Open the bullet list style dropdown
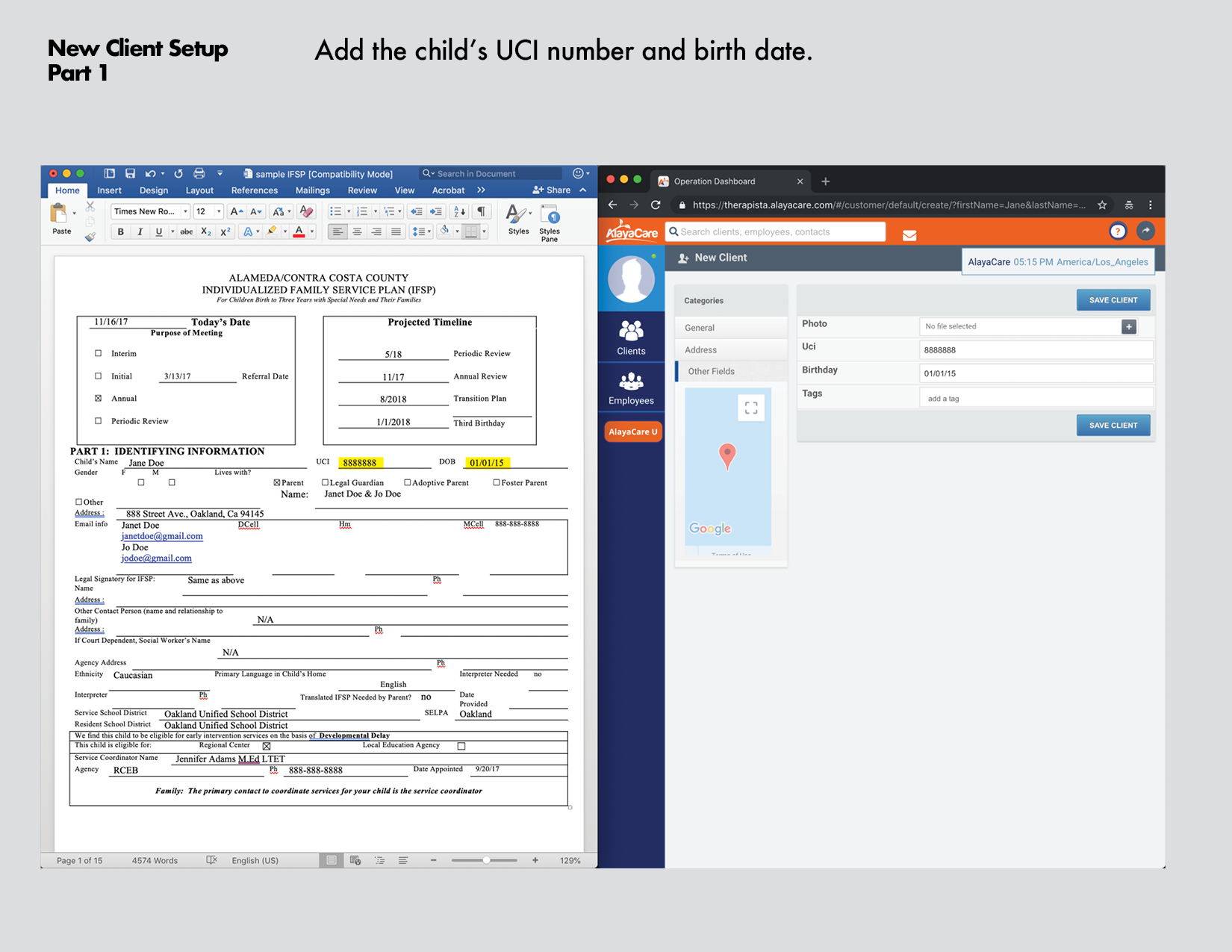This screenshot has width=1232, height=952. [x=349, y=211]
